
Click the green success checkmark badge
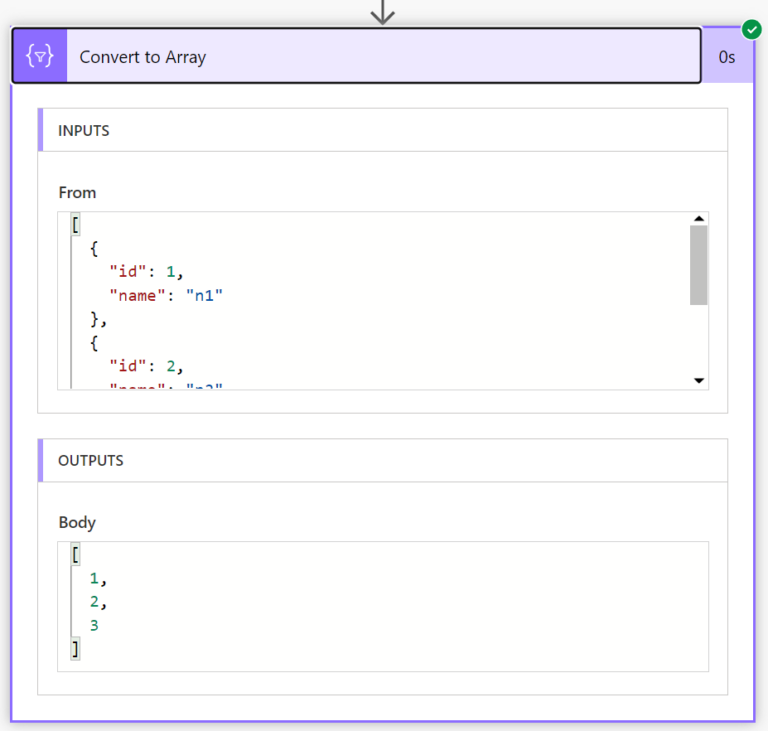pyautogui.click(x=751, y=30)
